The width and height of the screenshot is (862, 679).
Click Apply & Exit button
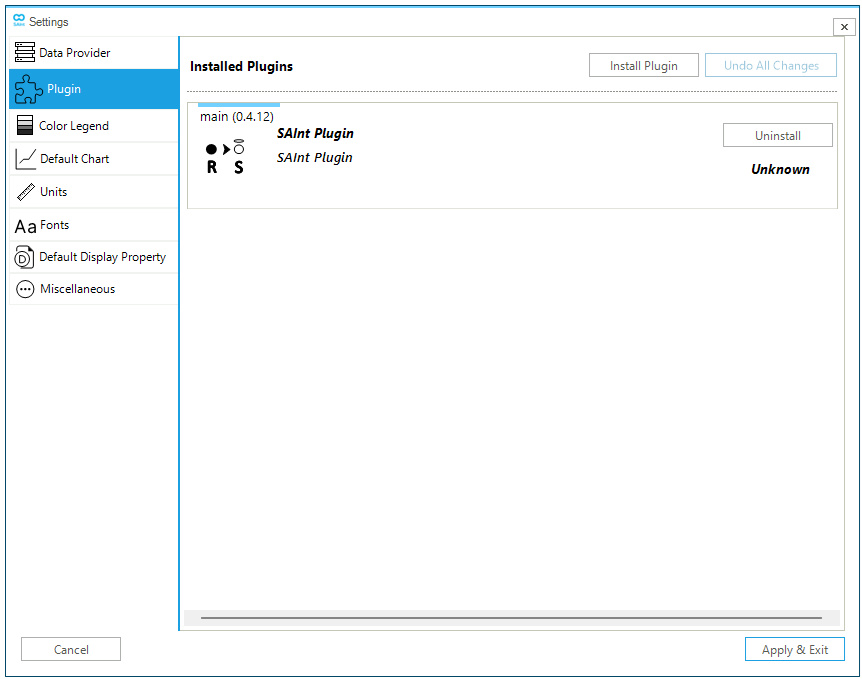point(794,649)
